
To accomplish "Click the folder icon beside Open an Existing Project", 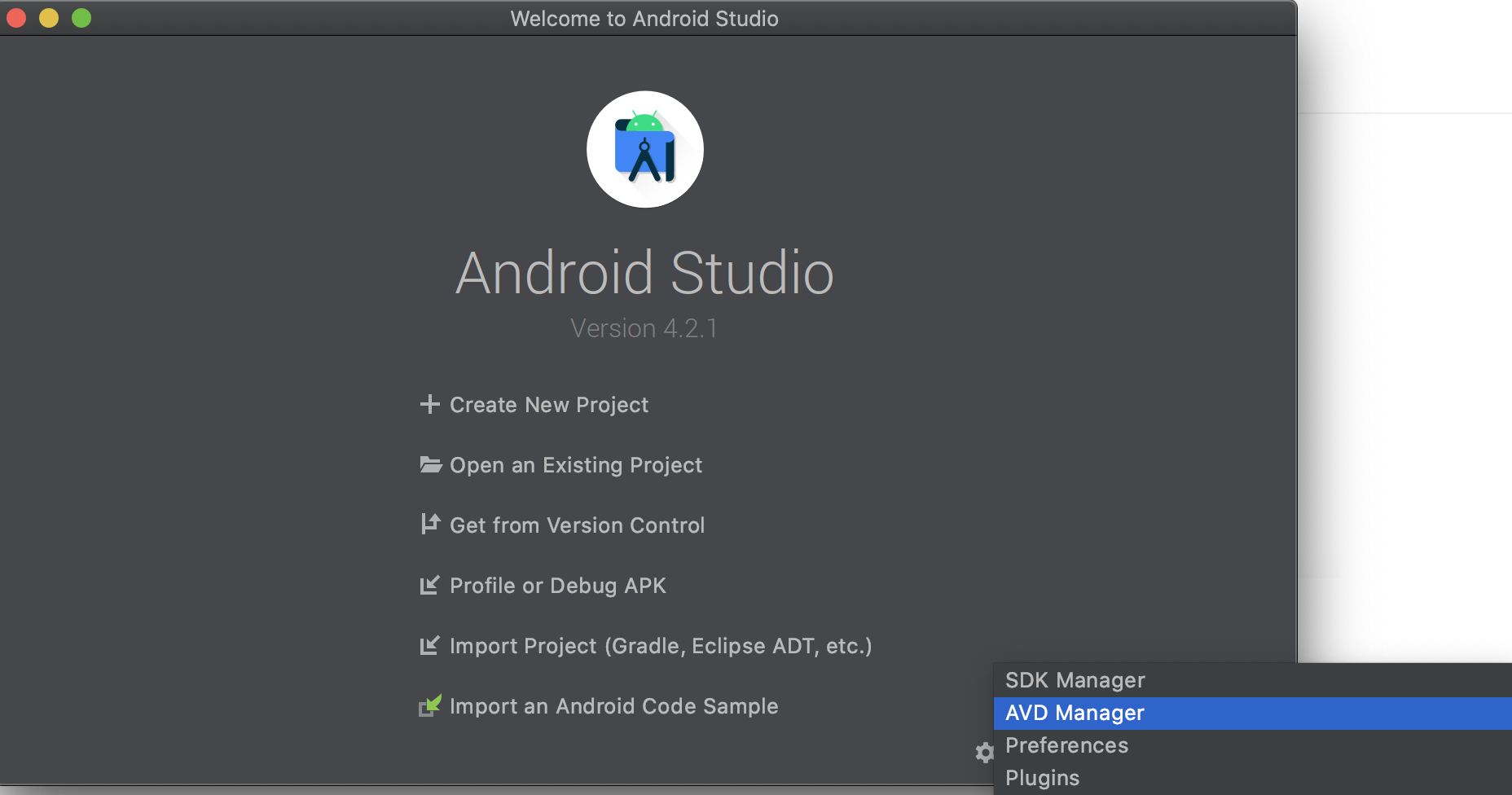I will point(430,464).
